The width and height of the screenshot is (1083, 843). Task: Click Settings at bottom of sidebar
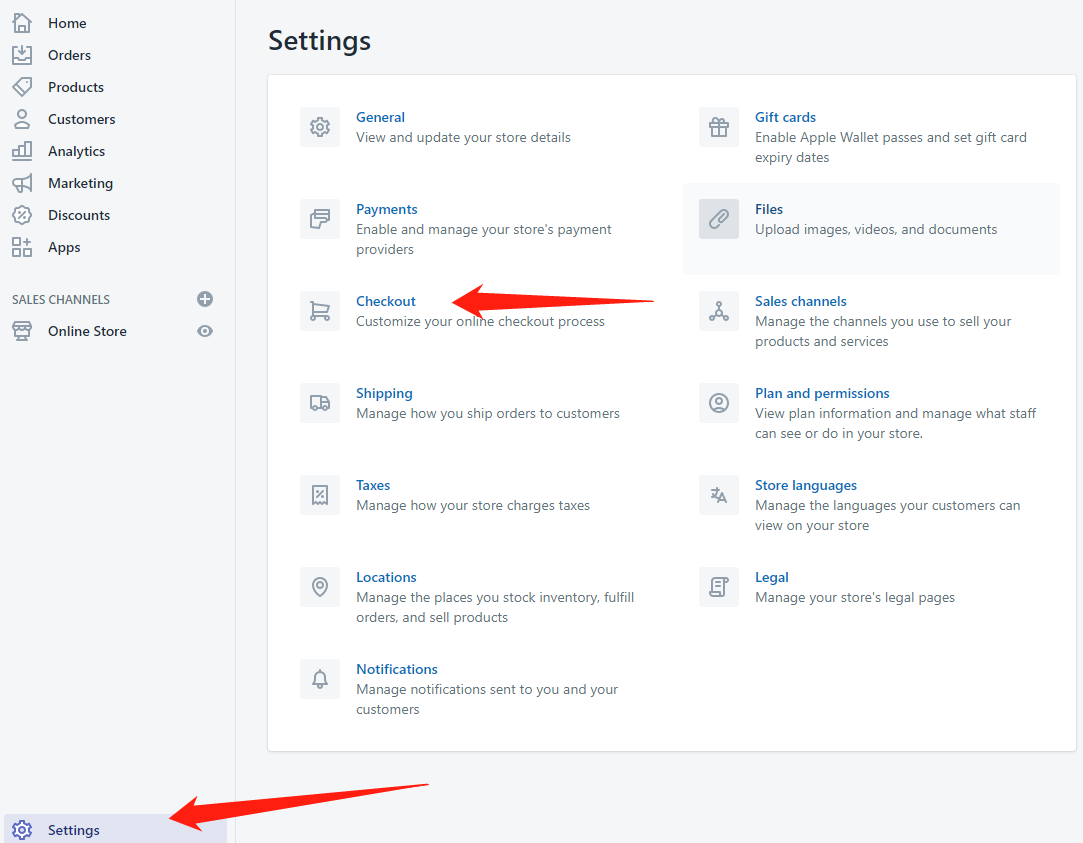pyautogui.click(x=73, y=830)
